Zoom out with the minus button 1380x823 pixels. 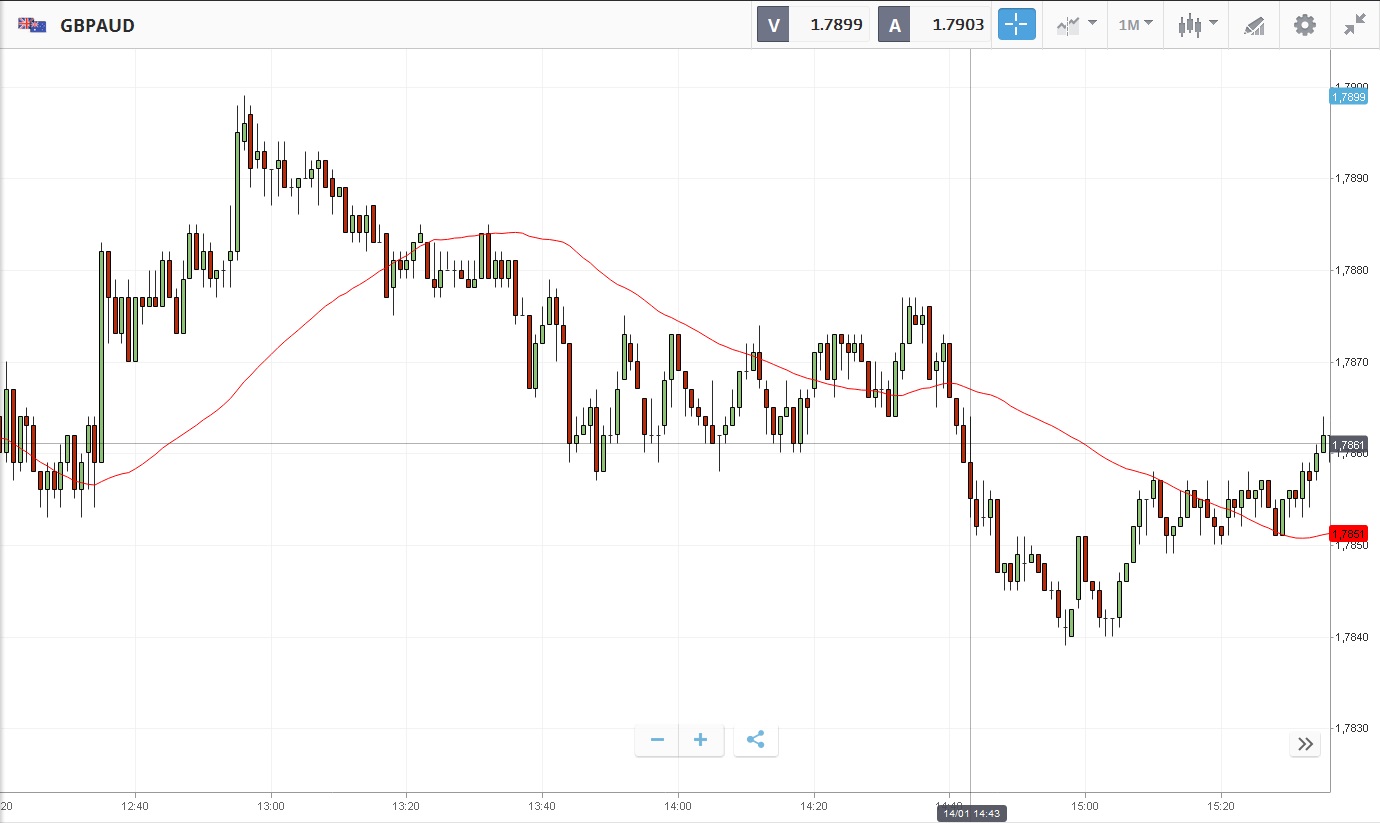(x=657, y=740)
